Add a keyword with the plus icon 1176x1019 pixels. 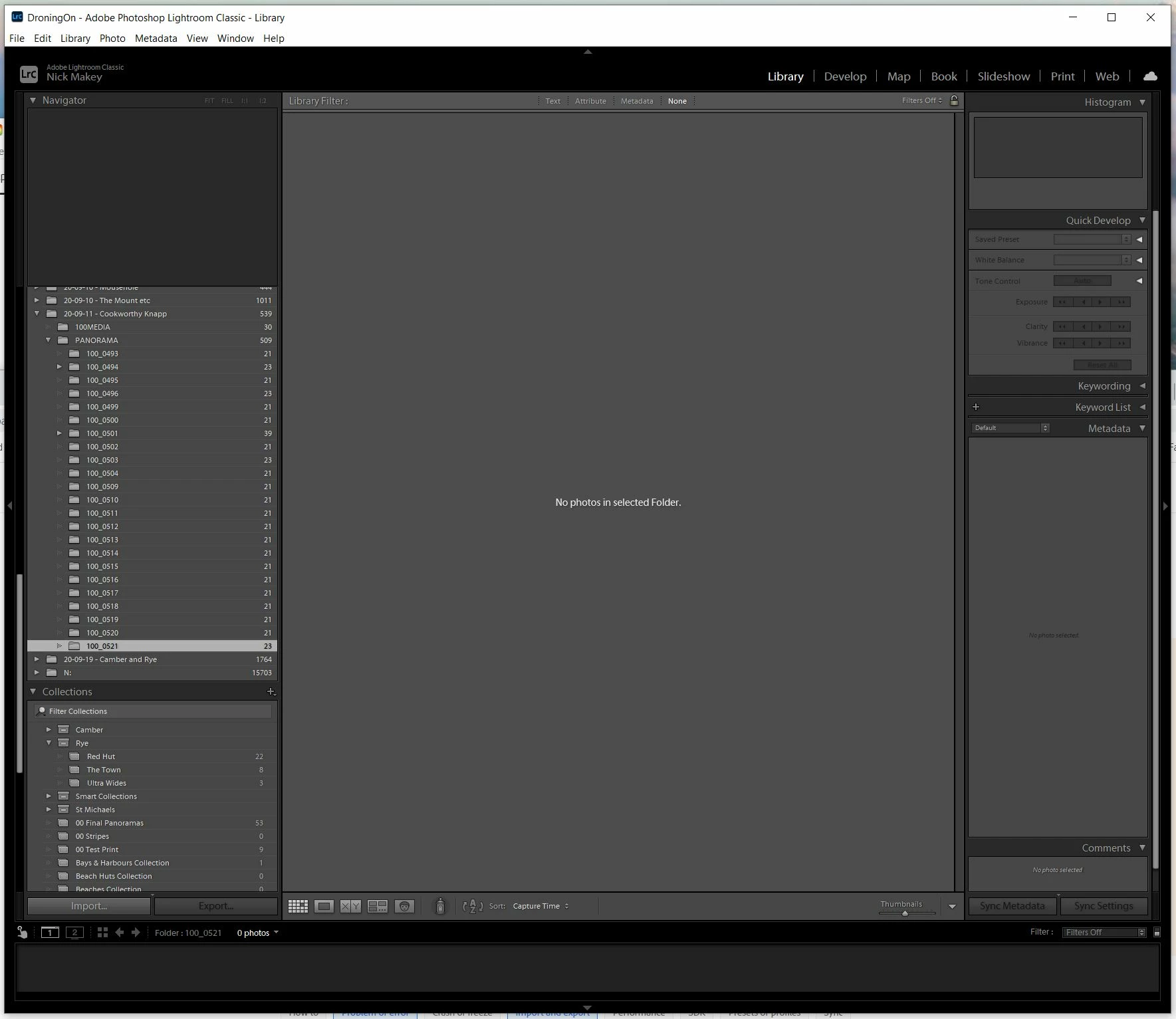[976, 407]
